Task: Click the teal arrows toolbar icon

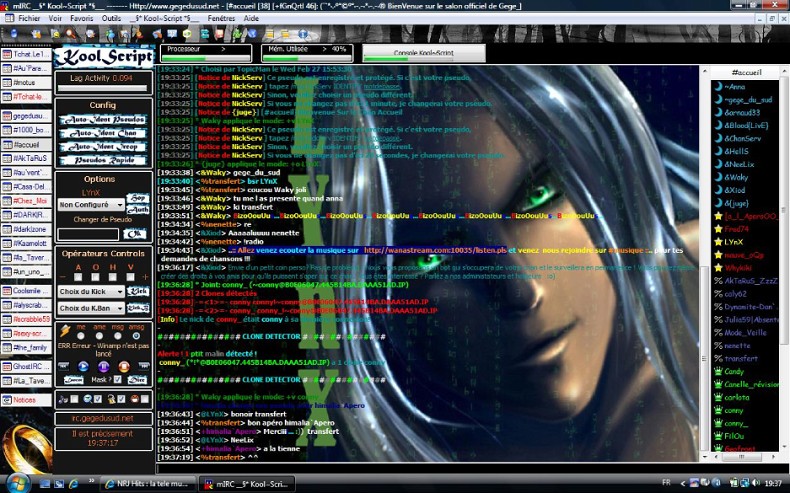Action: point(205,34)
